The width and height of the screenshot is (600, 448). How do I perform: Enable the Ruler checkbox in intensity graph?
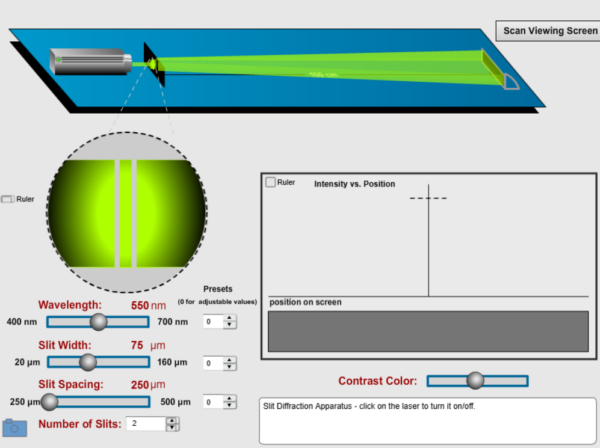coord(270,183)
